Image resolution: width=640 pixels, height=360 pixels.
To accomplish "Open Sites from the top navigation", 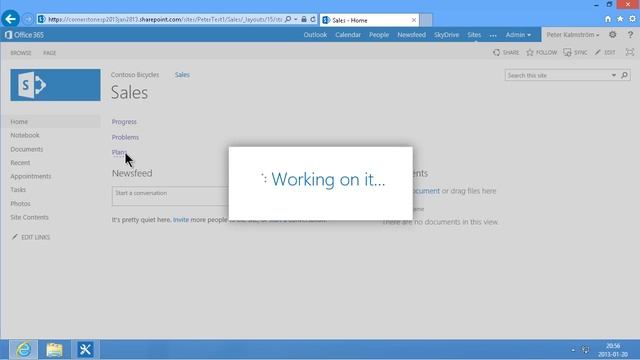I will (474, 35).
